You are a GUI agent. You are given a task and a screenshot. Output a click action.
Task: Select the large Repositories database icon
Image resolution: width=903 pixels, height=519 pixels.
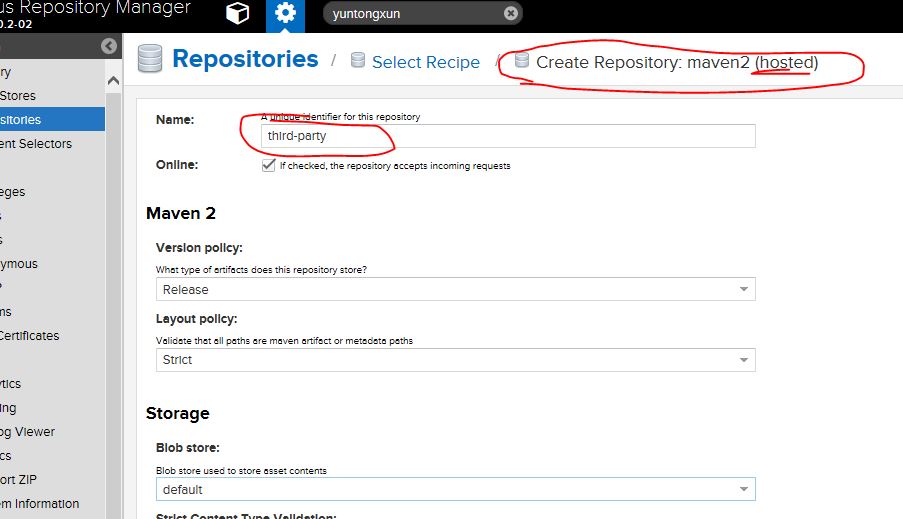150,59
